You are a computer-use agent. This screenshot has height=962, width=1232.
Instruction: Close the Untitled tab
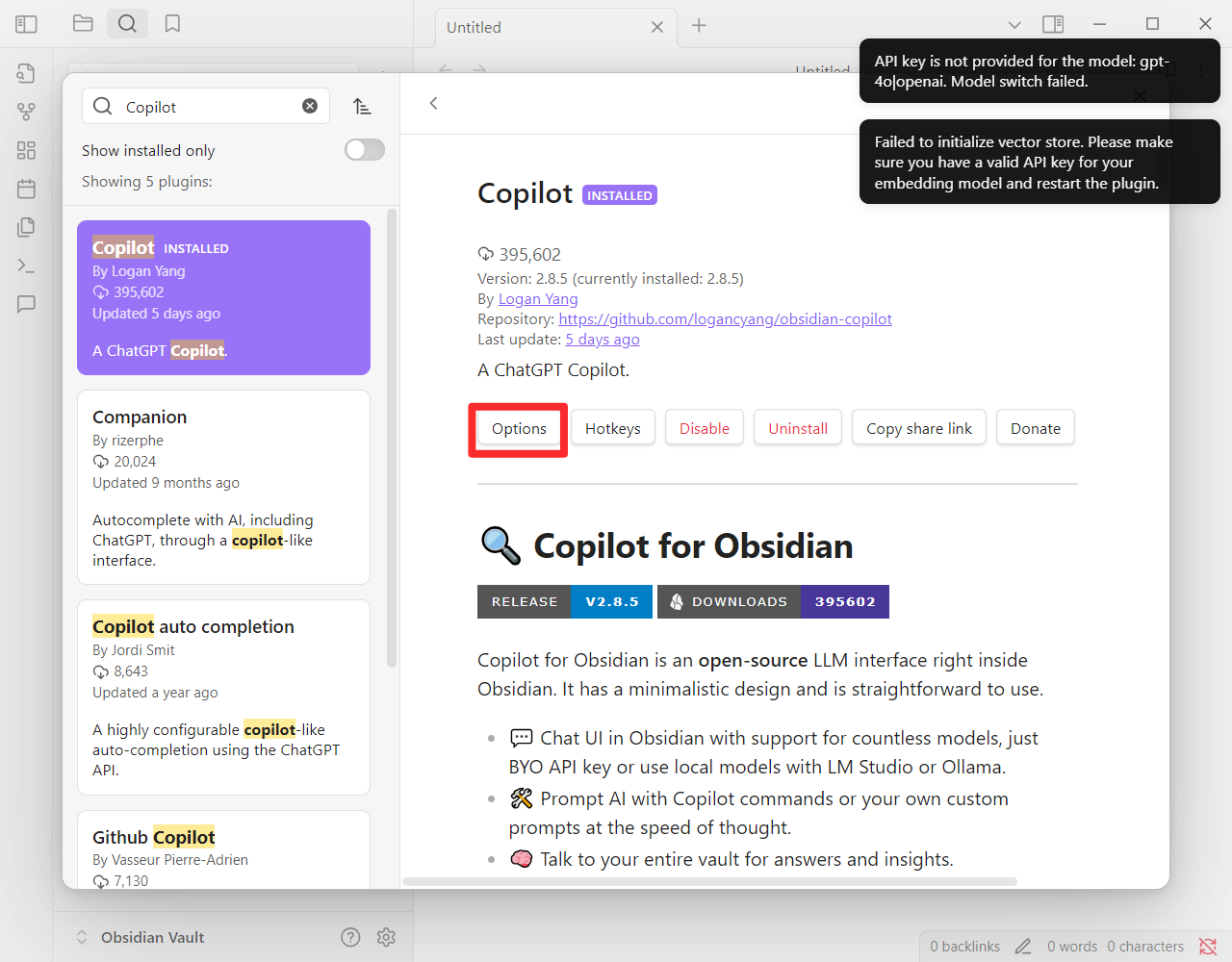pyautogui.click(x=657, y=27)
